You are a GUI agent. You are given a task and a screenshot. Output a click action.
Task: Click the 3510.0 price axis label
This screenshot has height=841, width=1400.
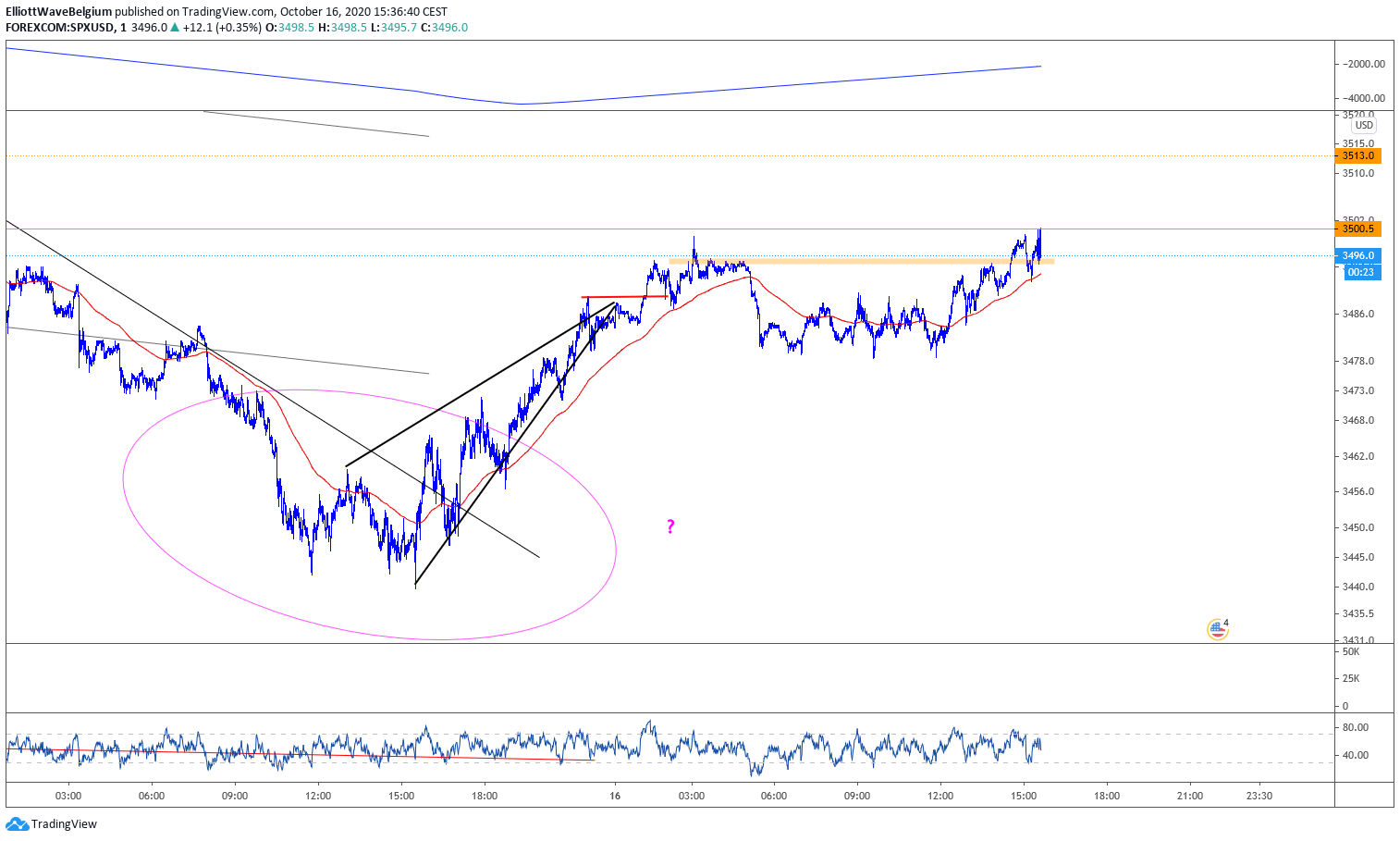[x=1358, y=173]
